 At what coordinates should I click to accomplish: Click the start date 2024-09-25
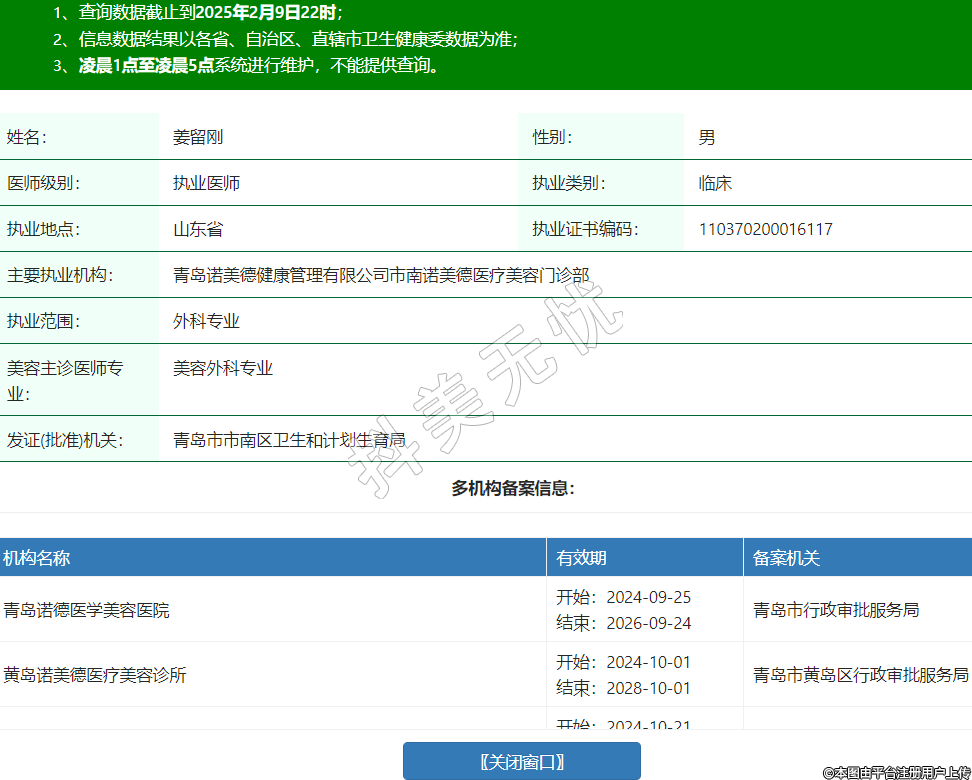tap(648, 597)
